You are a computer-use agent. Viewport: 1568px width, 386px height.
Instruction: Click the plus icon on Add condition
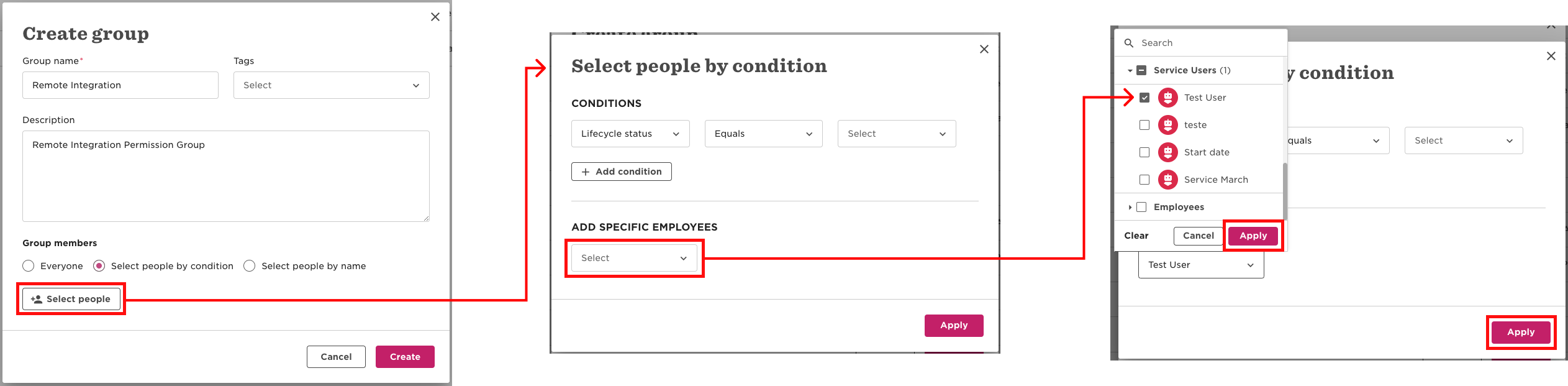585,172
